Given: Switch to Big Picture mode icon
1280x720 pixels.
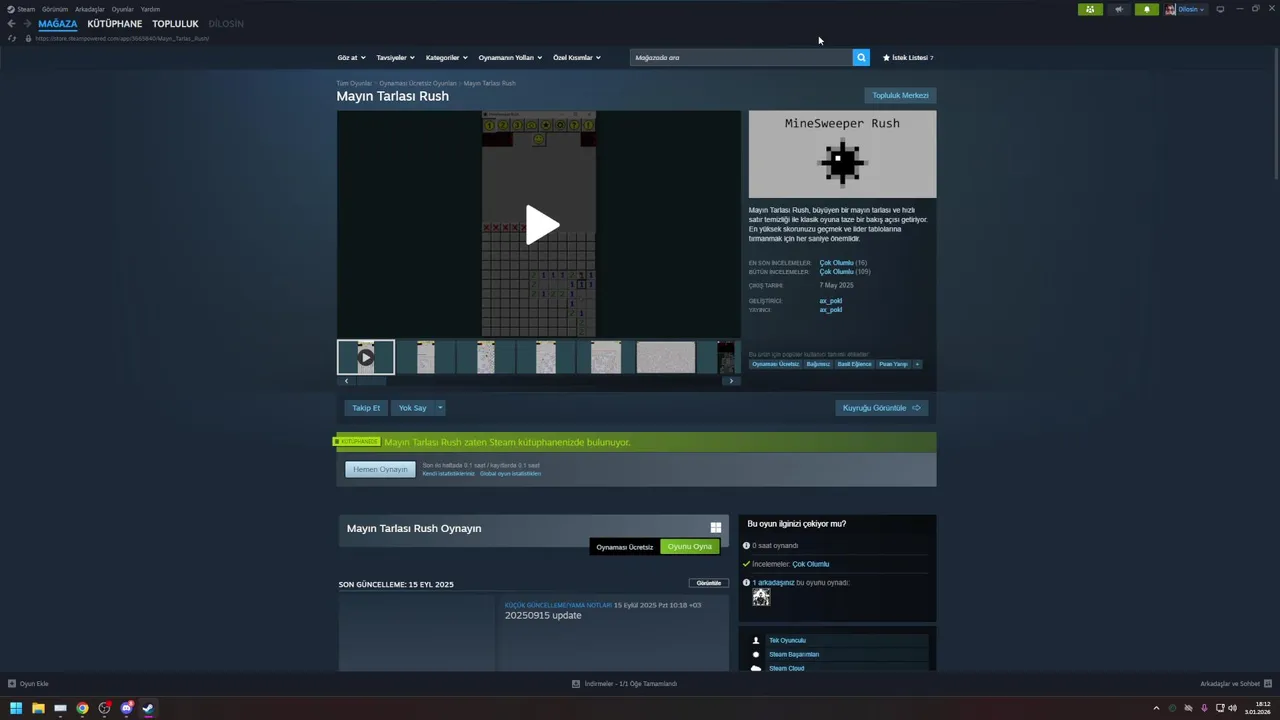Looking at the screenshot, I should (x=1220, y=9).
